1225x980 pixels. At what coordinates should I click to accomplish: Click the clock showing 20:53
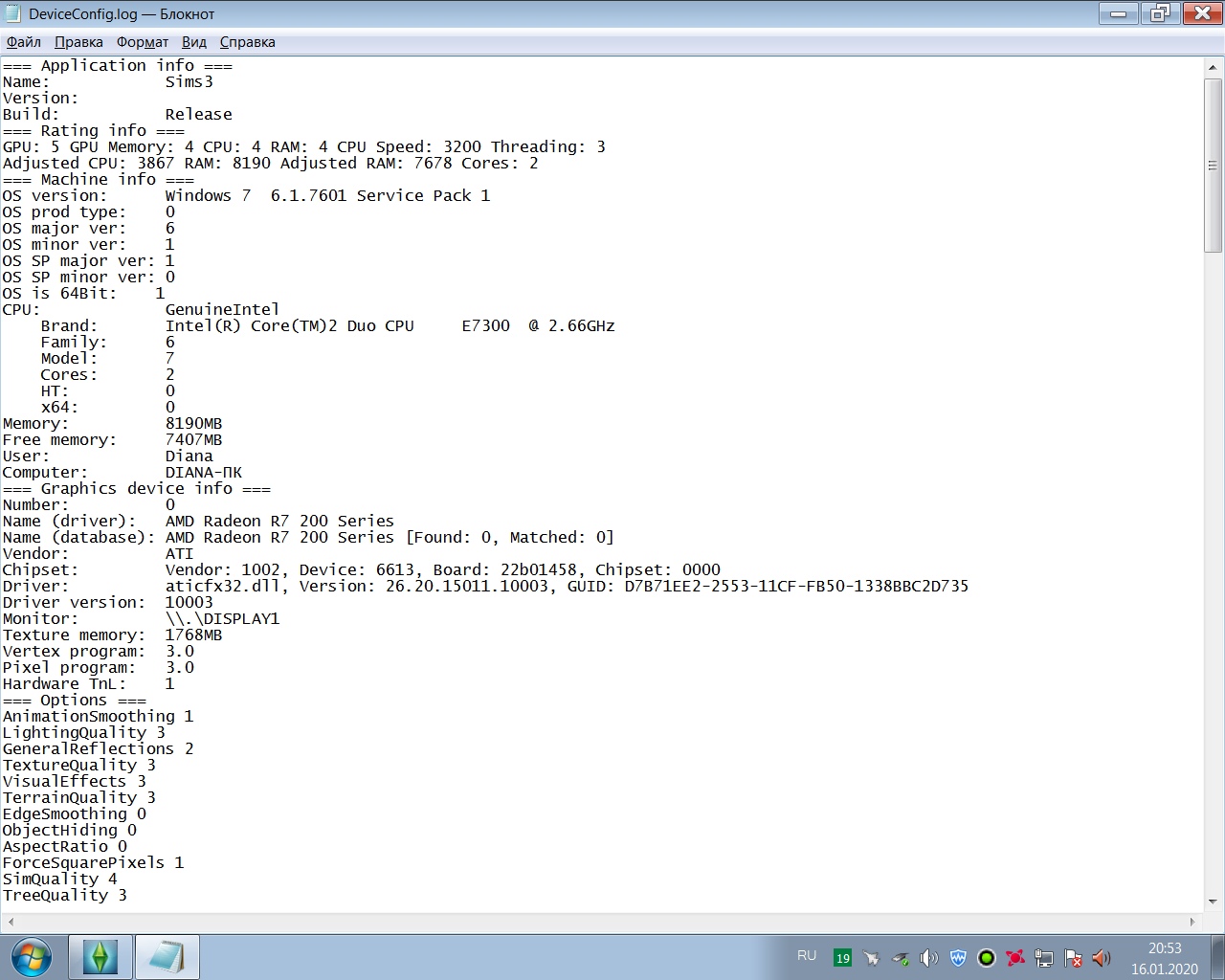1165,958
